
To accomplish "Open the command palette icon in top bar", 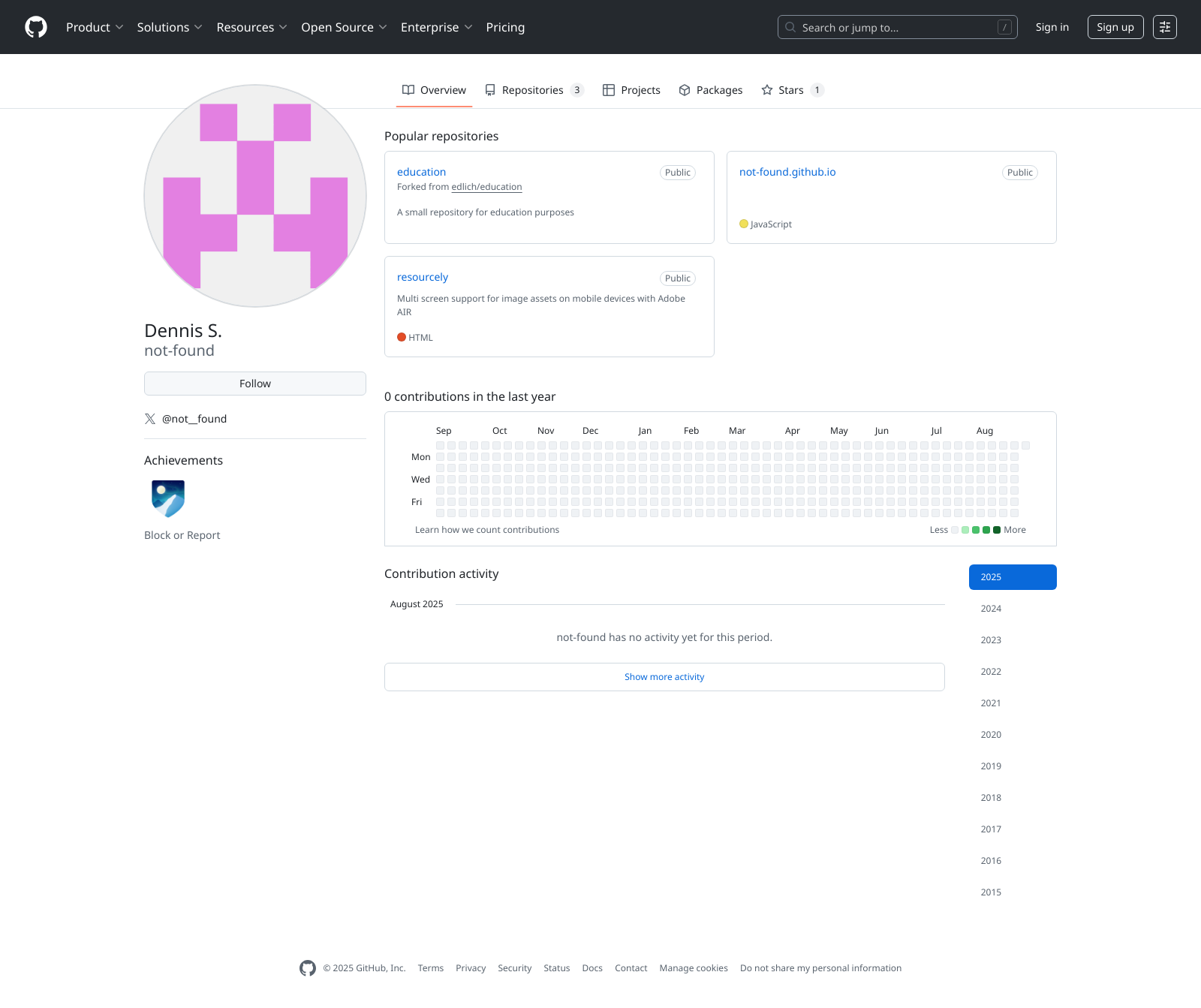I will point(1164,27).
